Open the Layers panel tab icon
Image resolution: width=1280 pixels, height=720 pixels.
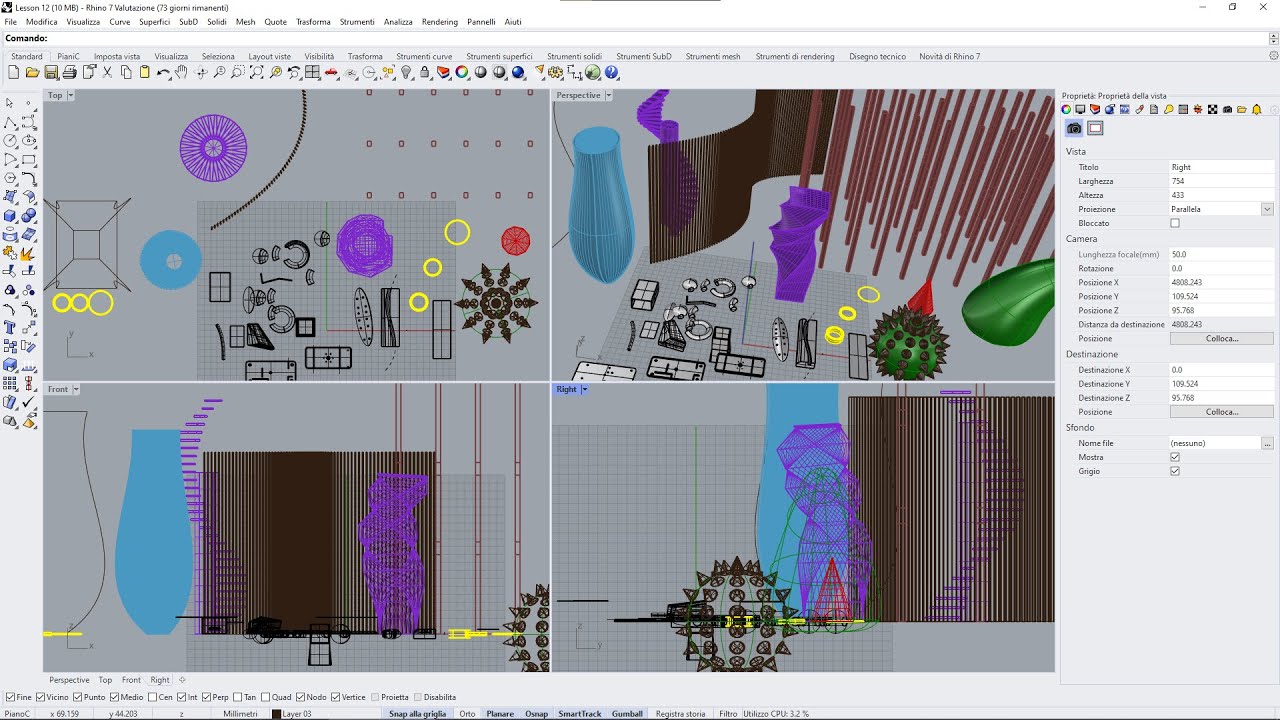pyautogui.click(x=1095, y=109)
